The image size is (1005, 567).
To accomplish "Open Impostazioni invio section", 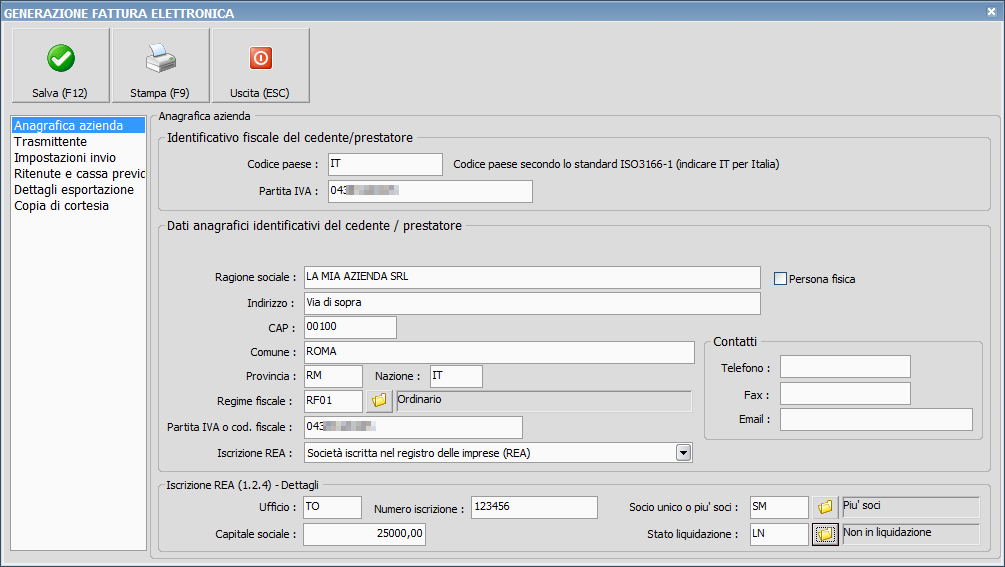I will point(78,158).
